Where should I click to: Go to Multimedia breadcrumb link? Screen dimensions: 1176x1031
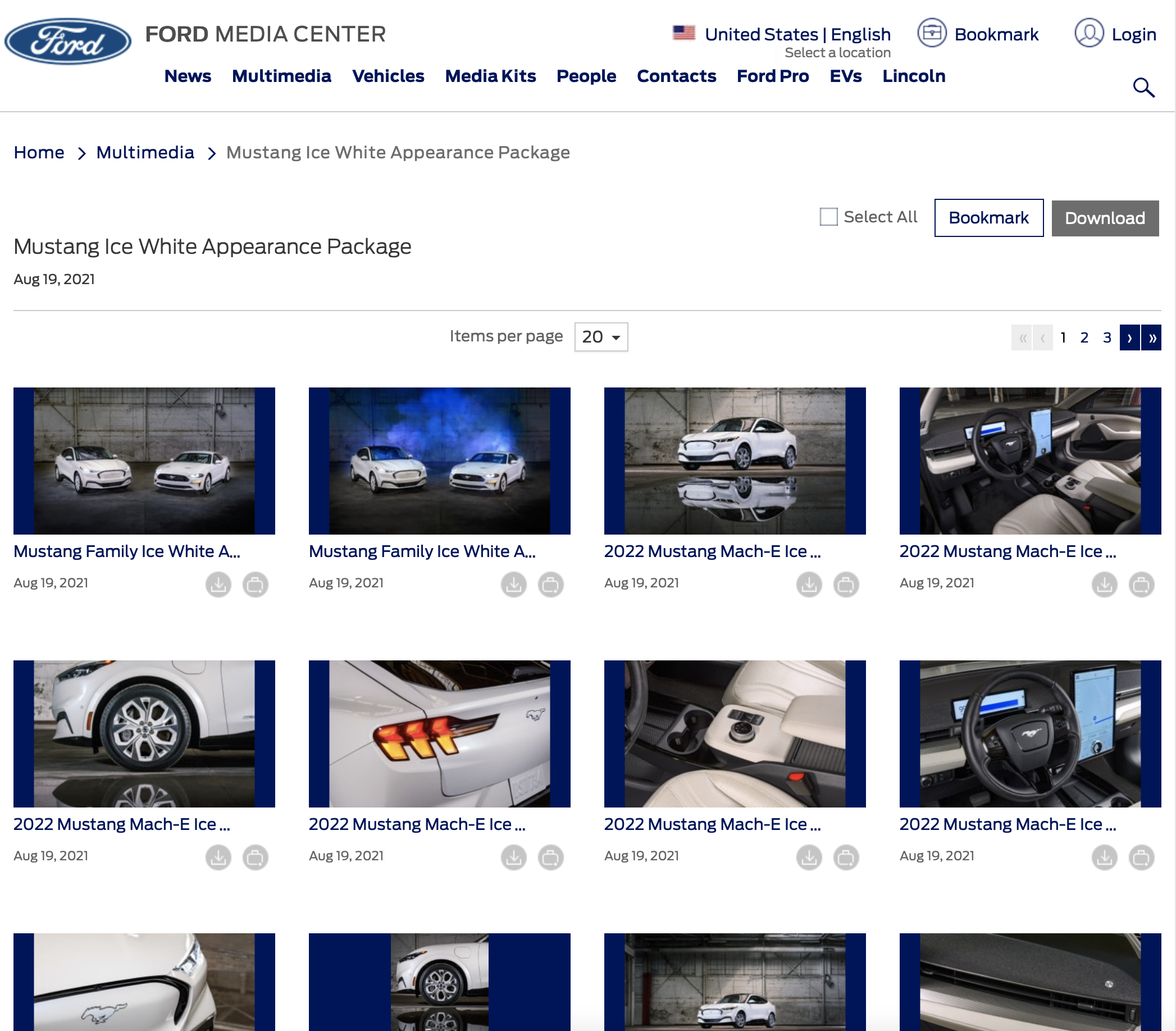[145, 153]
